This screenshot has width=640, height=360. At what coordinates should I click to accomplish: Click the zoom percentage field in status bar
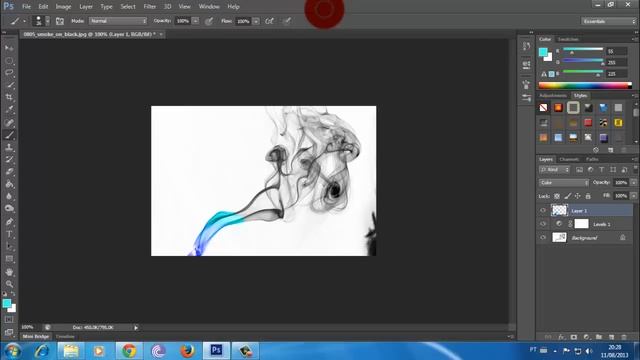click(x=27, y=327)
